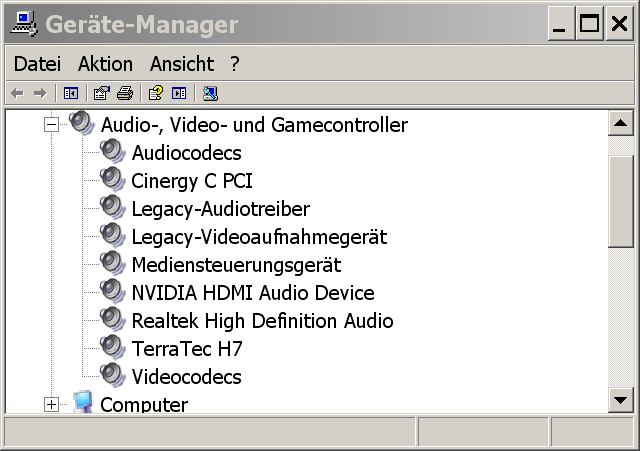Open the Aktion menu

click(105, 64)
